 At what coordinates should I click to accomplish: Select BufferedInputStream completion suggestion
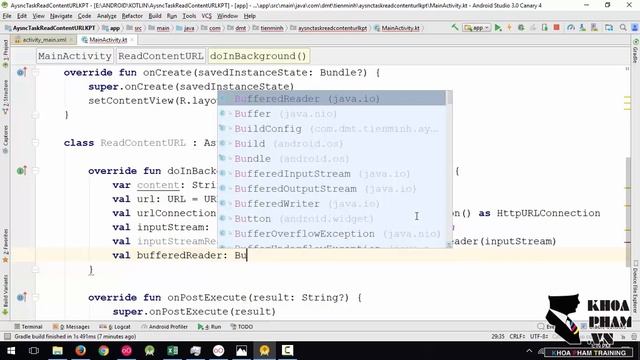click(332, 174)
